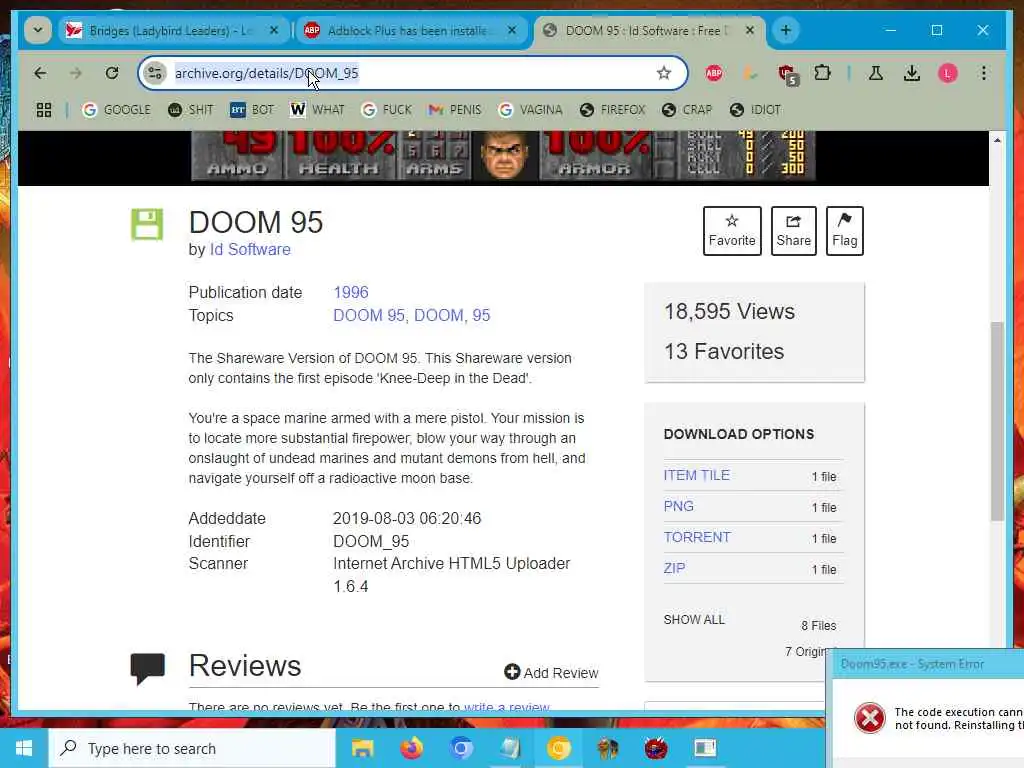
Task: Download the PNG file
Action: (679, 506)
